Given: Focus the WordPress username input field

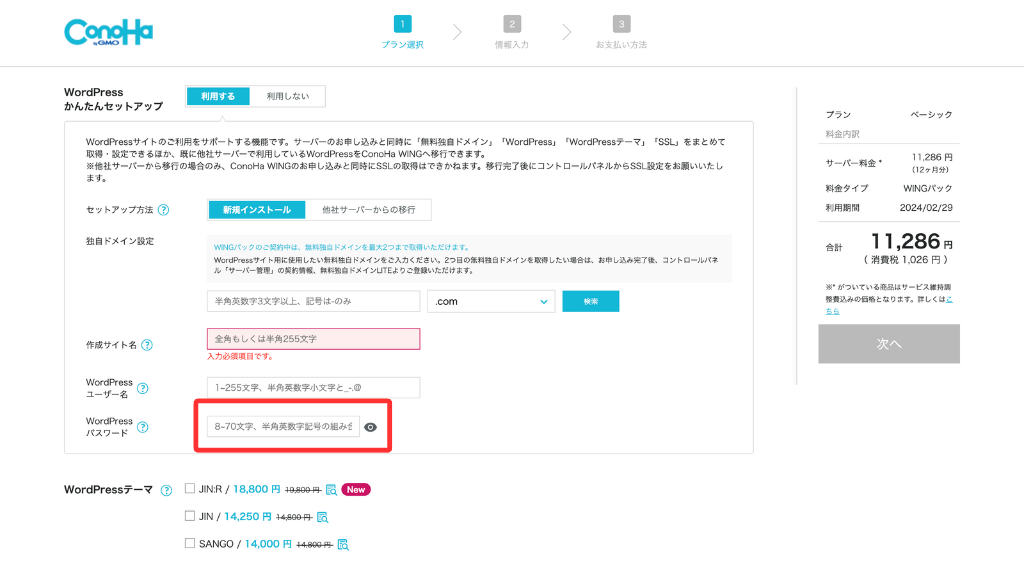Looking at the screenshot, I should [x=313, y=387].
